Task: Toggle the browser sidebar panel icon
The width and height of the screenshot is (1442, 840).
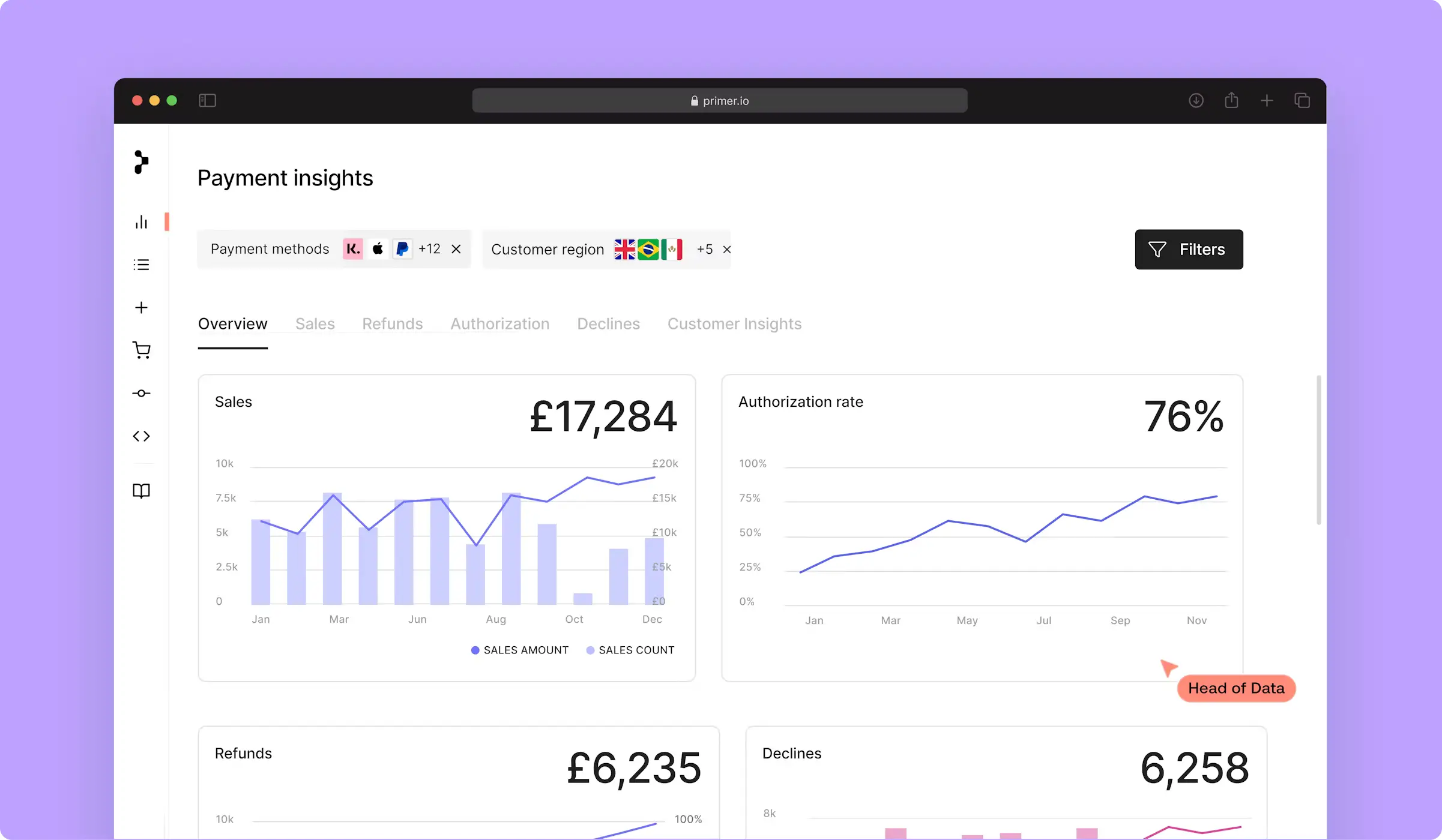Action: pyautogui.click(x=207, y=101)
